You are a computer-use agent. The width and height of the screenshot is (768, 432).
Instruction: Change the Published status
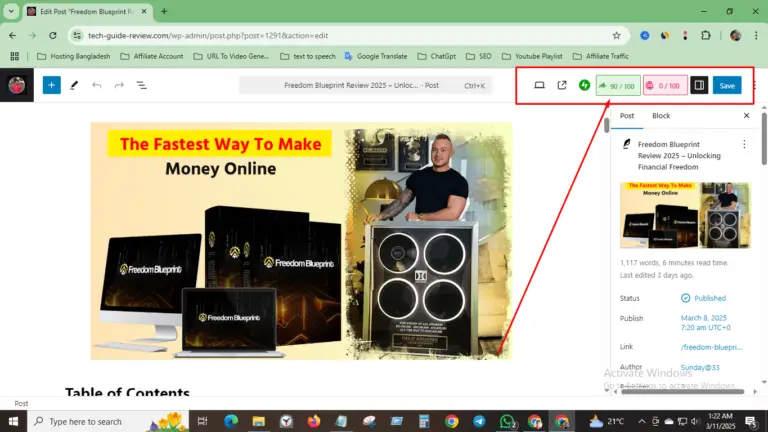pyautogui.click(x=704, y=298)
